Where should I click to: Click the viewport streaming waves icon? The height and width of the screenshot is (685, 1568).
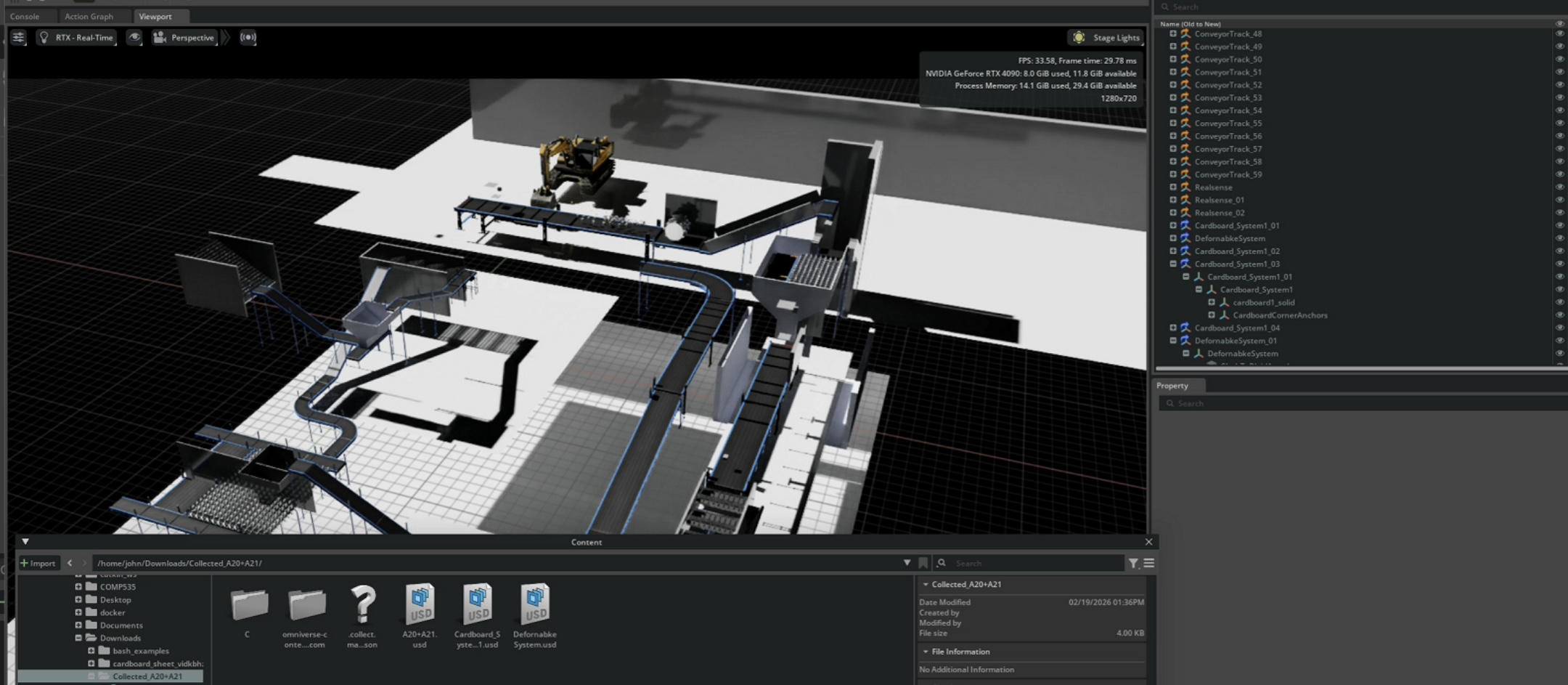point(248,37)
